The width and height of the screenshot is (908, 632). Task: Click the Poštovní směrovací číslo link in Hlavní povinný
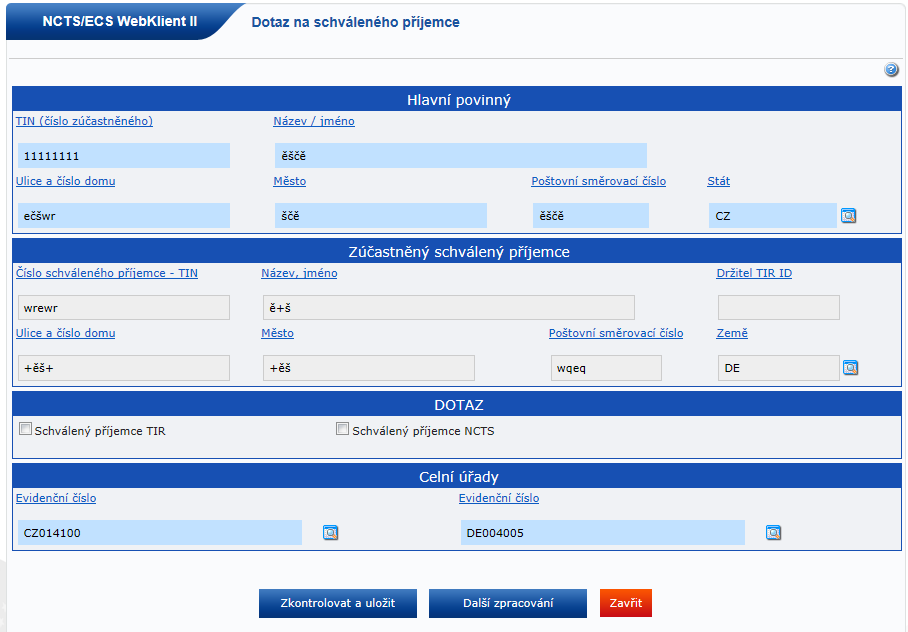pyautogui.click(x=598, y=182)
